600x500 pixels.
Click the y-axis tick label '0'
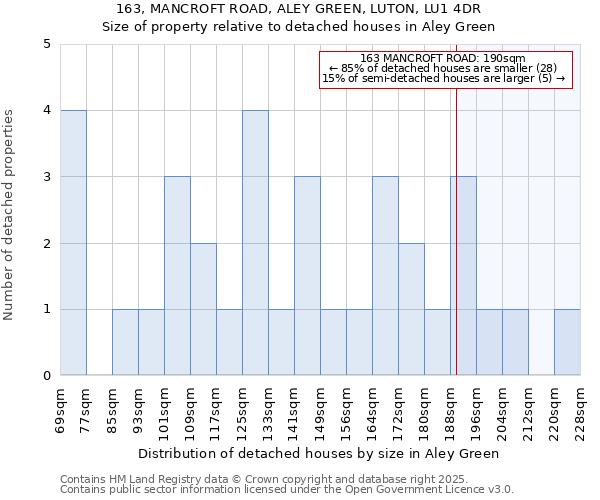pos(47,376)
